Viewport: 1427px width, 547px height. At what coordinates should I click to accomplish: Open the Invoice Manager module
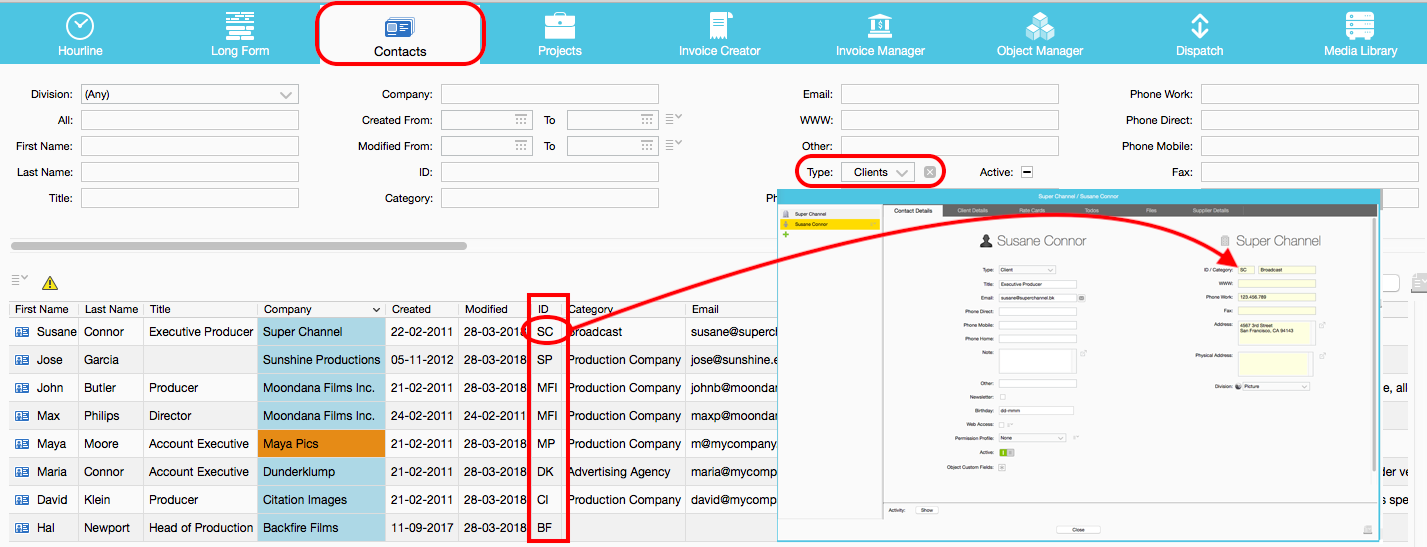click(x=880, y=33)
